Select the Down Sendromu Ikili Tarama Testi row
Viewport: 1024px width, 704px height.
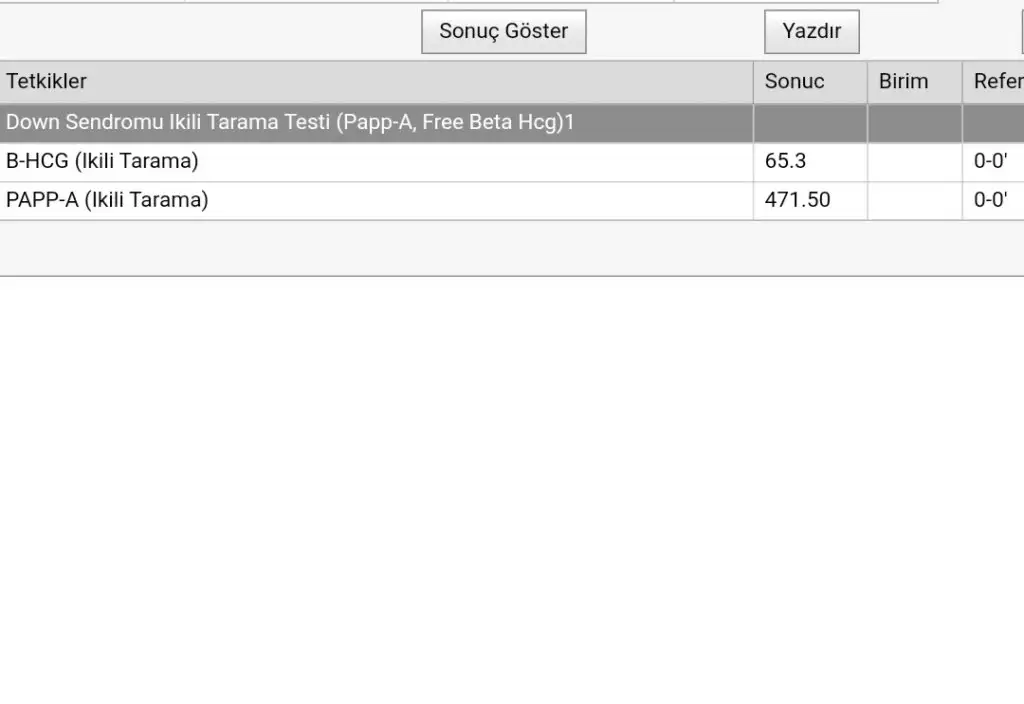click(512, 123)
